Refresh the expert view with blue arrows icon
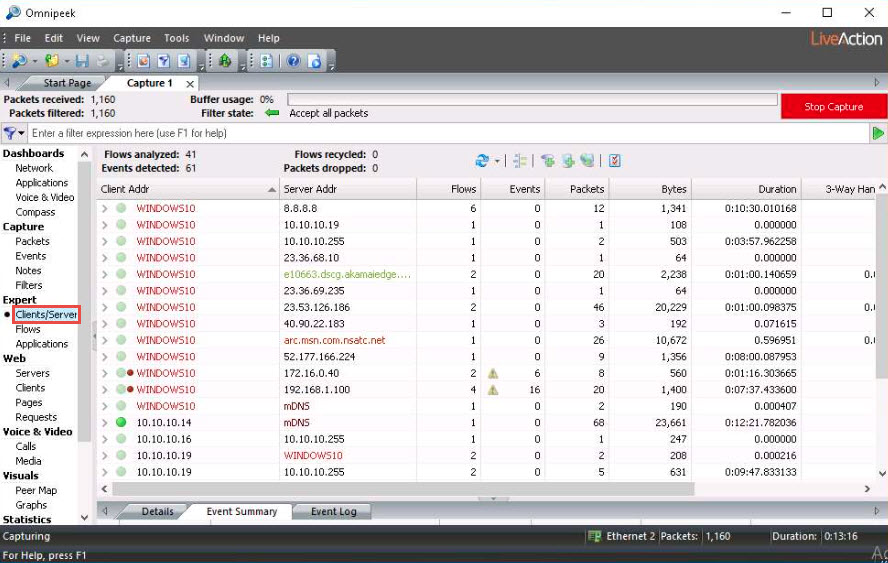The width and height of the screenshot is (888, 563). point(482,161)
